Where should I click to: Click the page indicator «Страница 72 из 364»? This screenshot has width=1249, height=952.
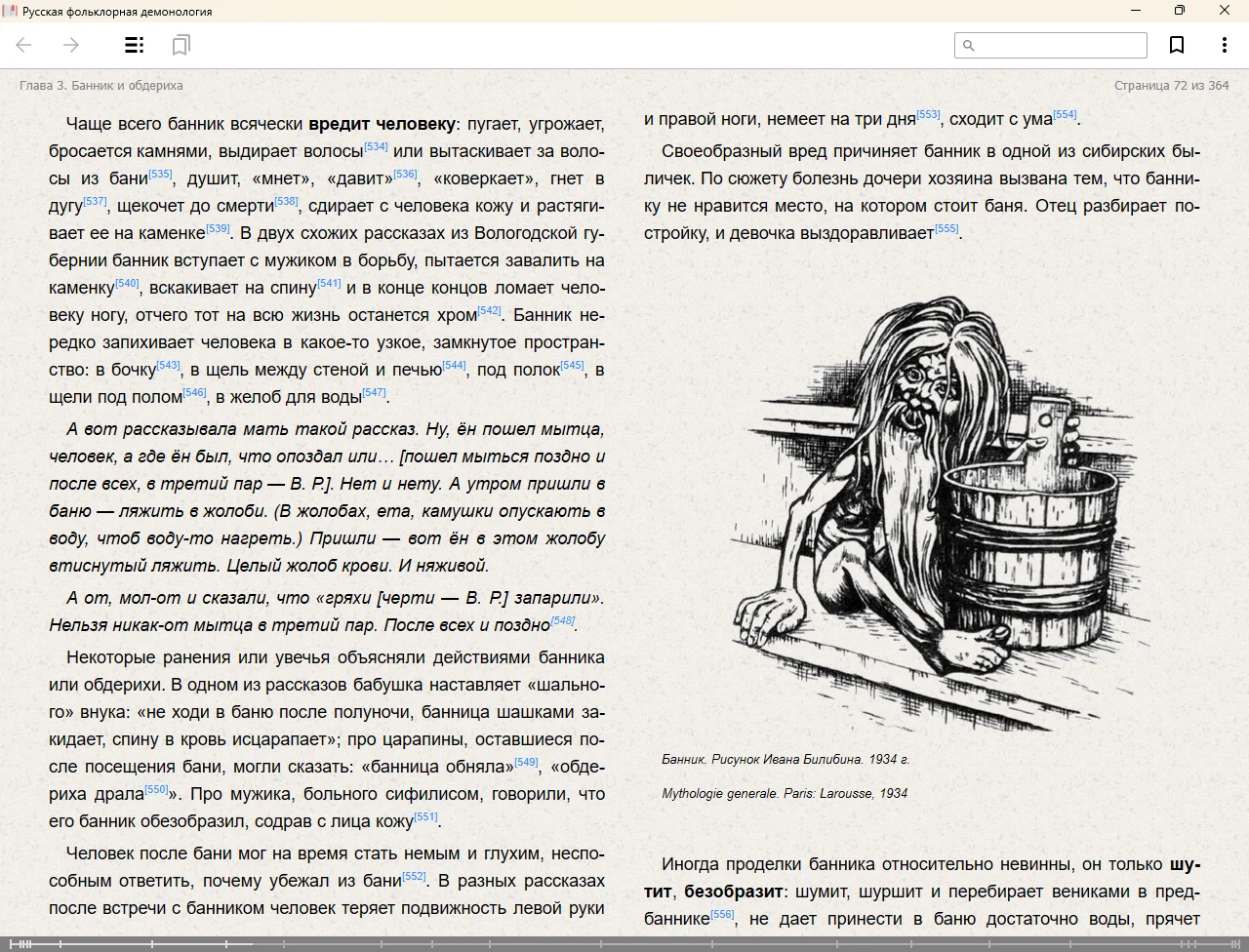click(1171, 86)
